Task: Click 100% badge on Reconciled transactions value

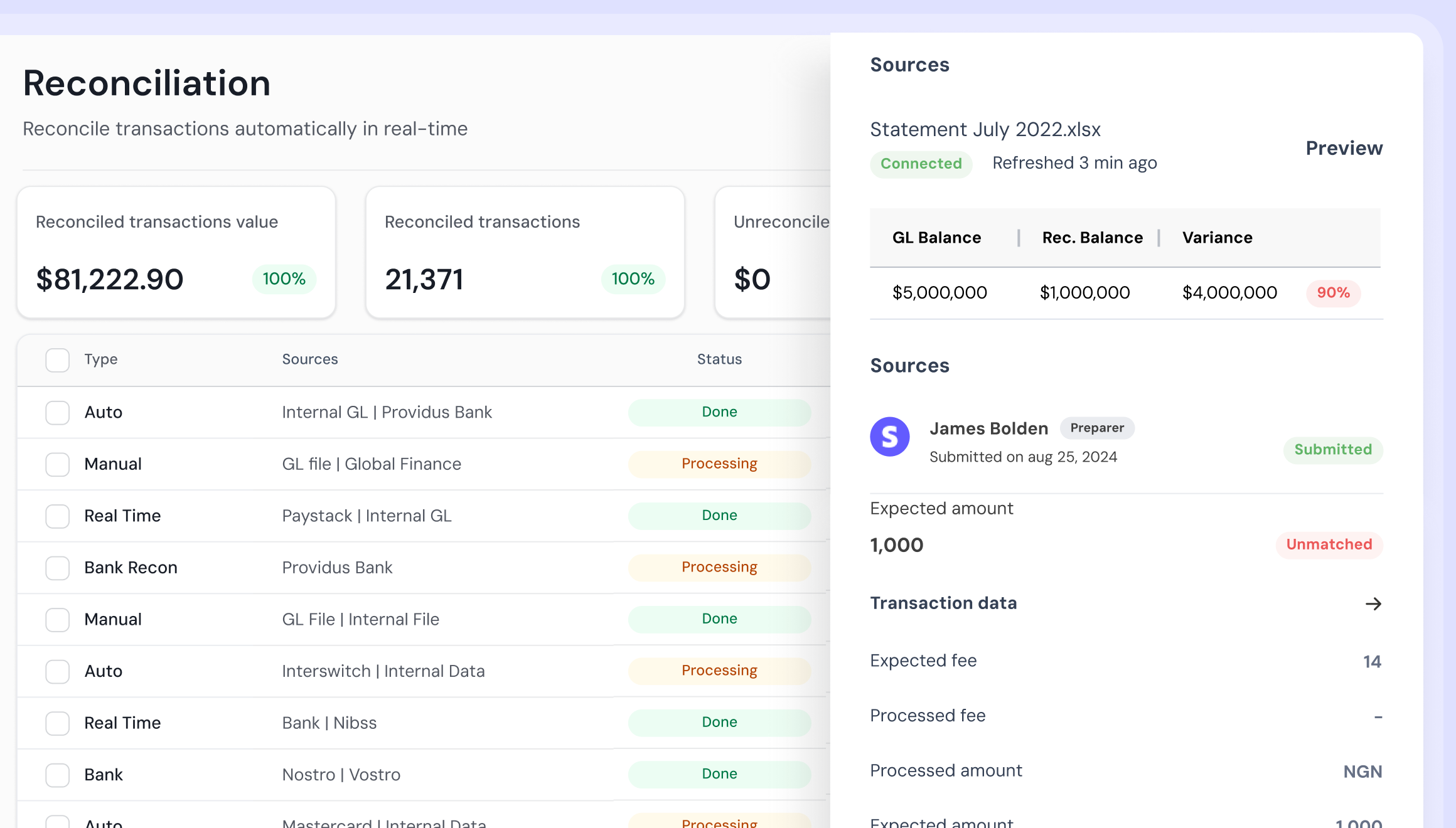Action: (284, 279)
